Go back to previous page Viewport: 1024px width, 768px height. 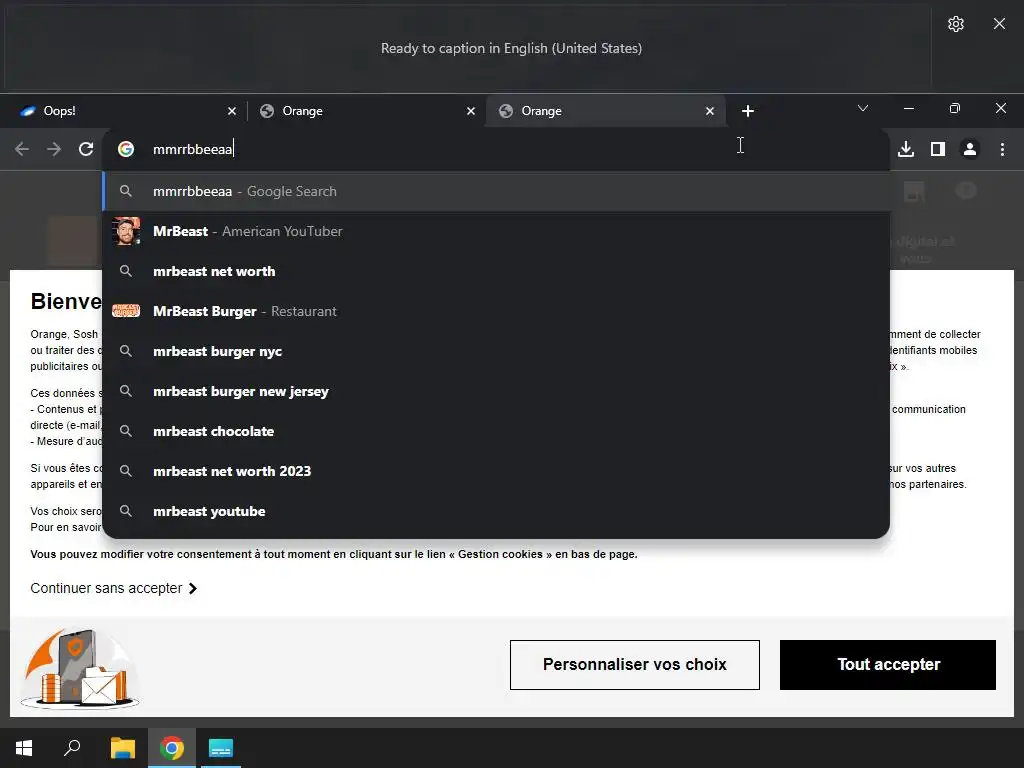pos(22,150)
